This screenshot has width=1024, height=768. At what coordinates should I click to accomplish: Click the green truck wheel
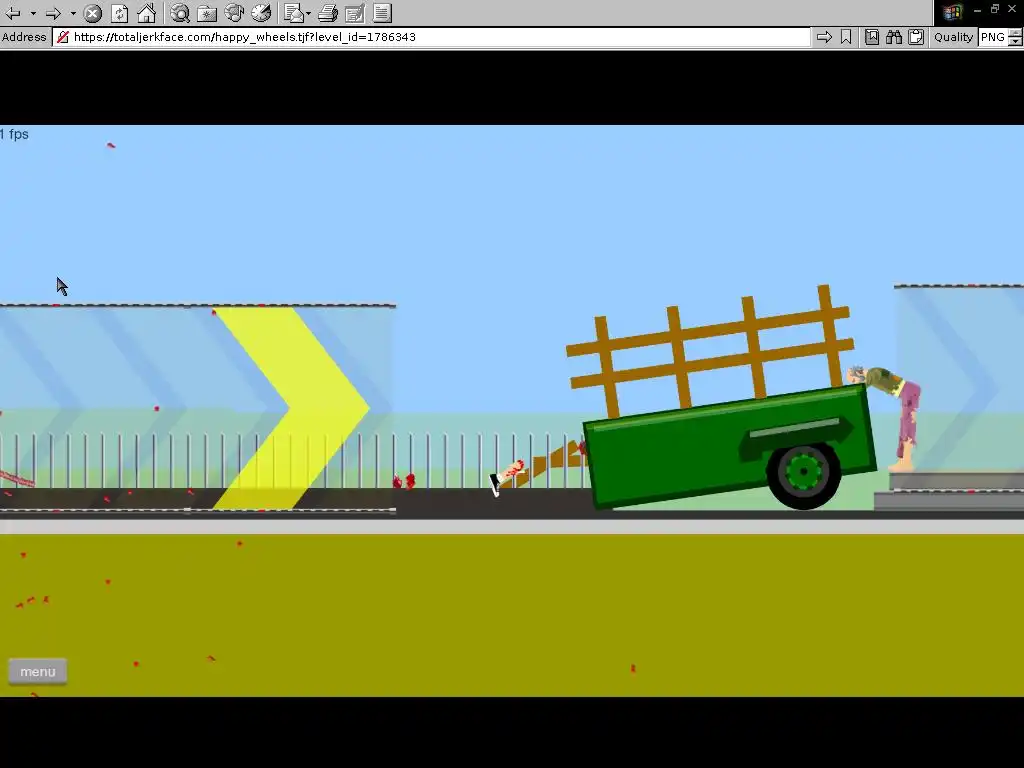(803, 473)
